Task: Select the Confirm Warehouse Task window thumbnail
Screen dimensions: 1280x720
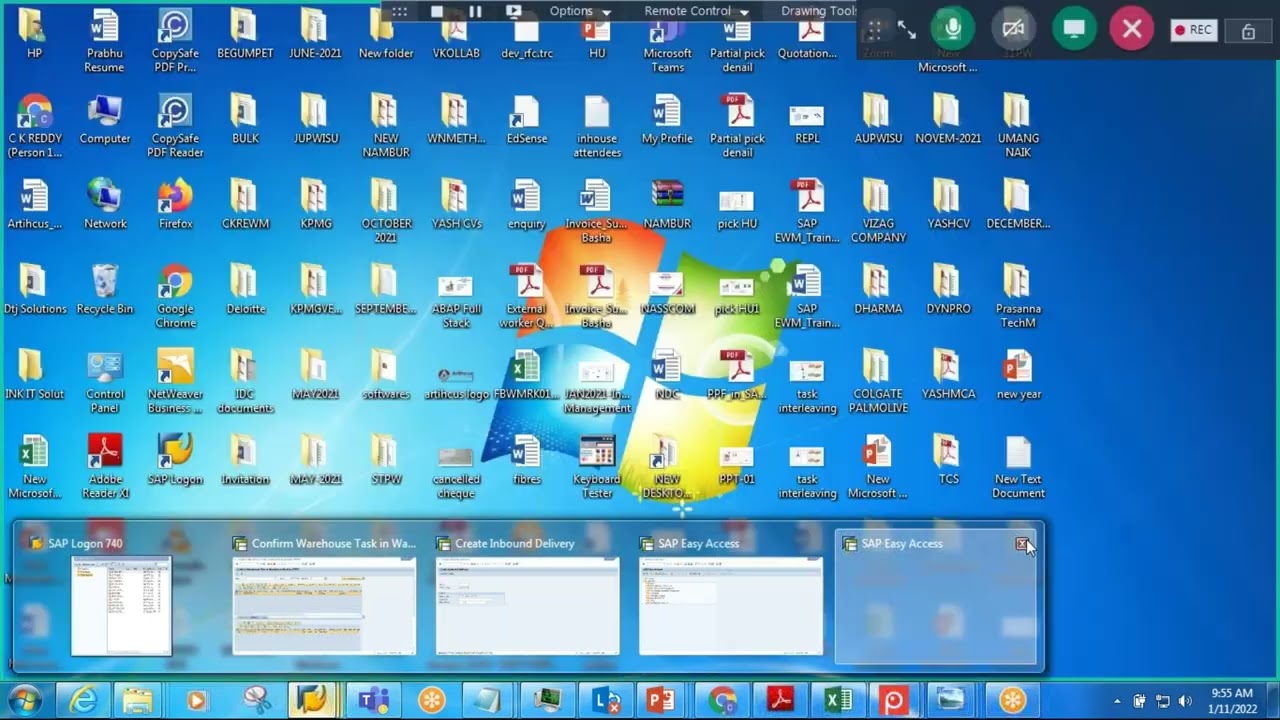Action: tap(324, 596)
